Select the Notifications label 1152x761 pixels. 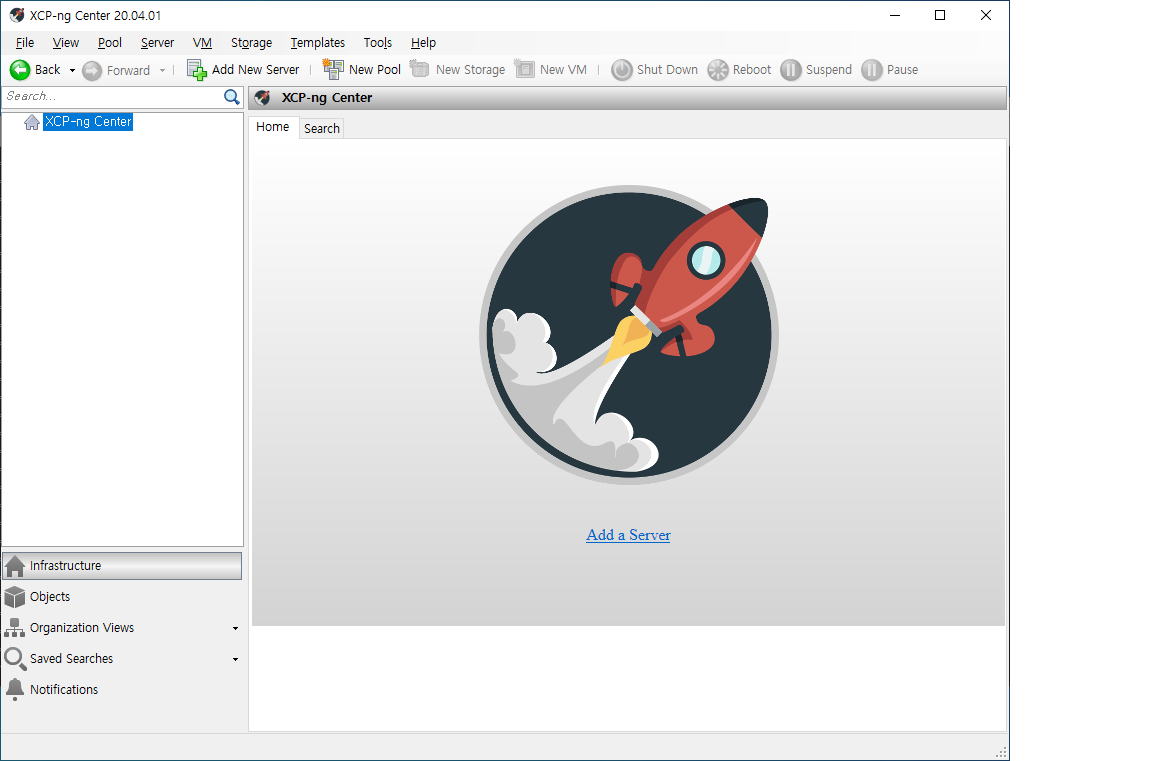point(64,690)
